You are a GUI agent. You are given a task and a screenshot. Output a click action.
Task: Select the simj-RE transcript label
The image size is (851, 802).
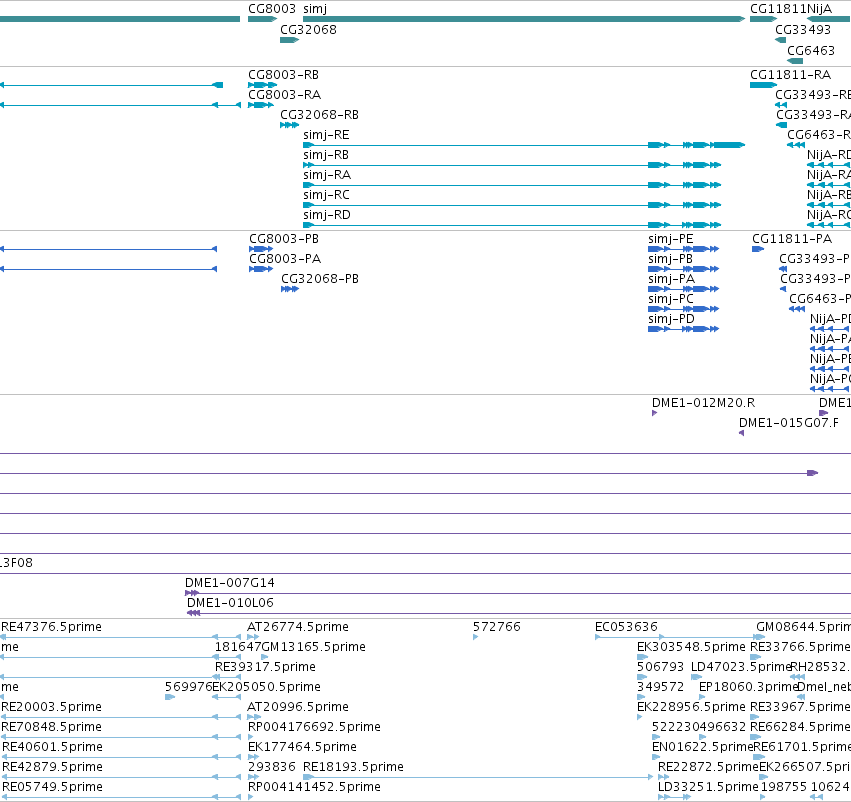coord(326,135)
